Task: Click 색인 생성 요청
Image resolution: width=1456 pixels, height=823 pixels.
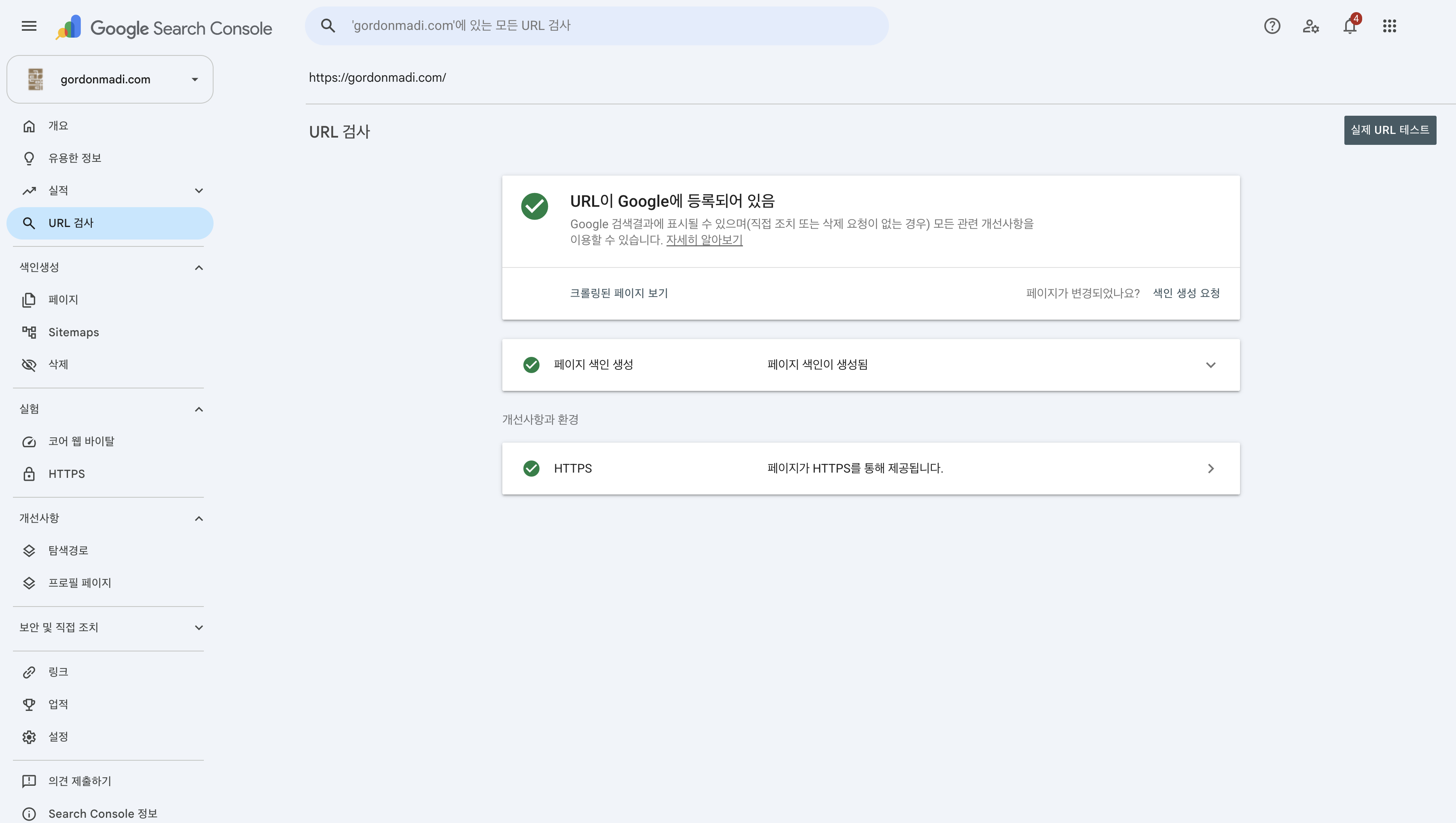Action: [x=1186, y=293]
